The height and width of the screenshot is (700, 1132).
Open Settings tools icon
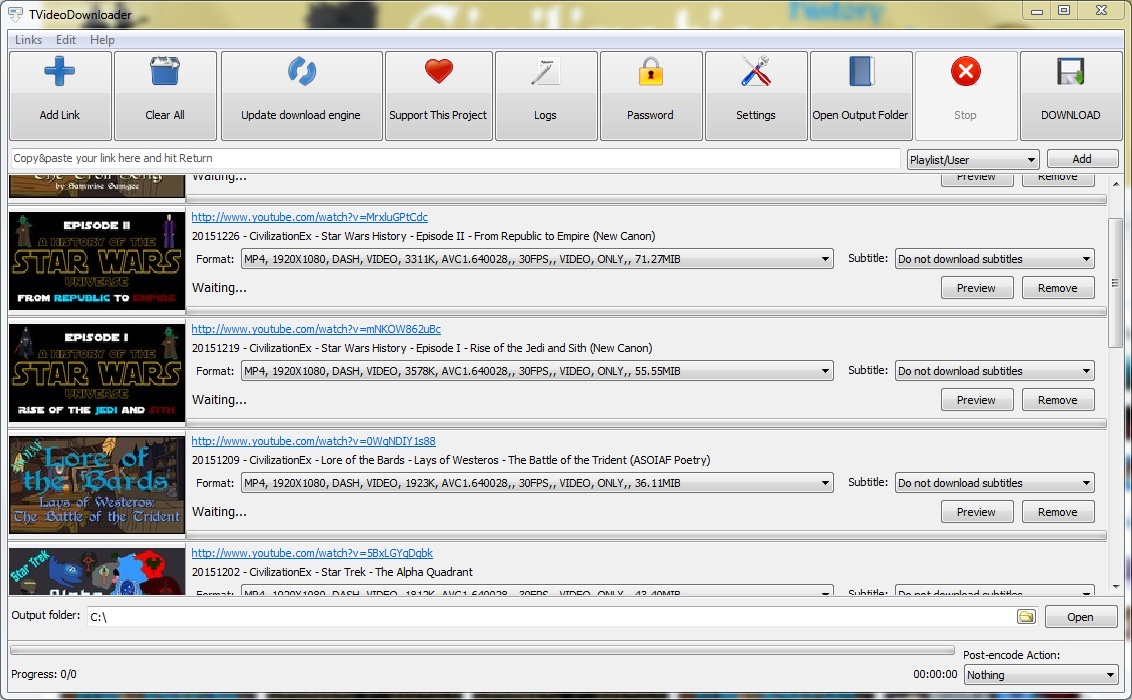pos(756,71)
